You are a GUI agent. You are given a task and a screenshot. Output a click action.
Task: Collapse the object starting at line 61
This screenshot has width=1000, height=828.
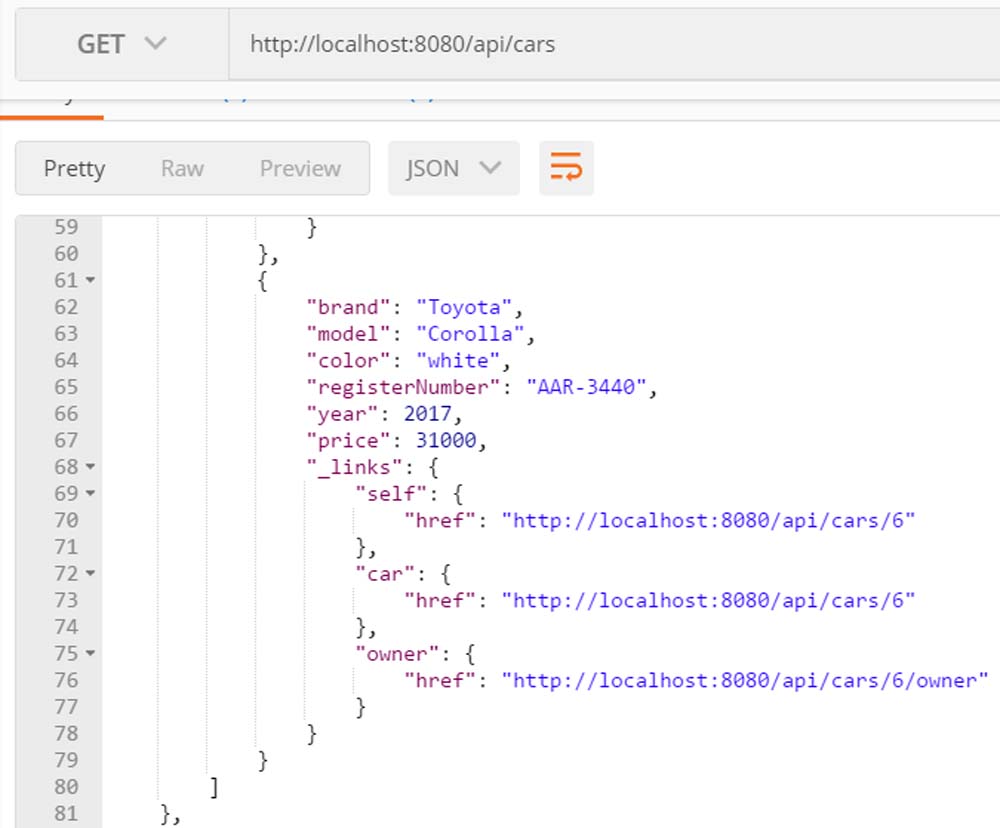click(91, 281)
